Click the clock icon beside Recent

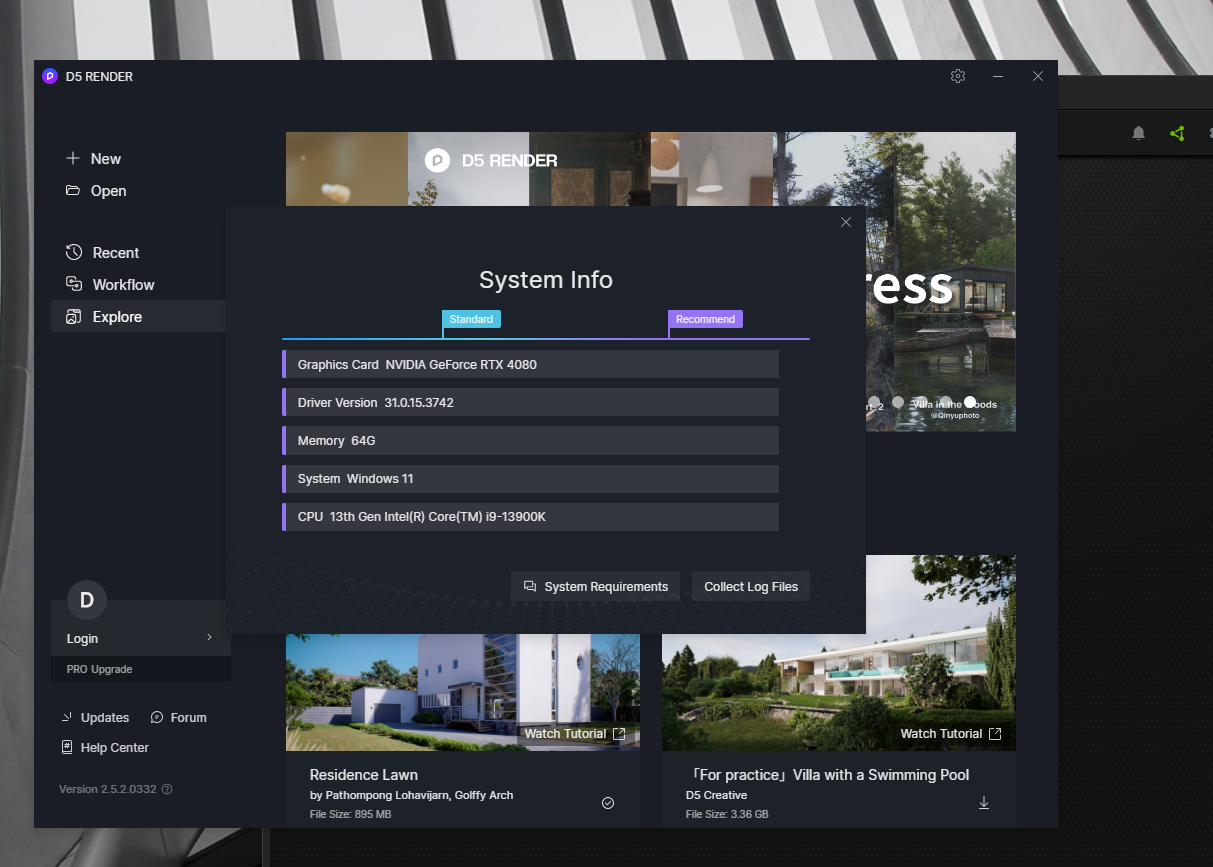pyautogui.click(x=73, y=252)
